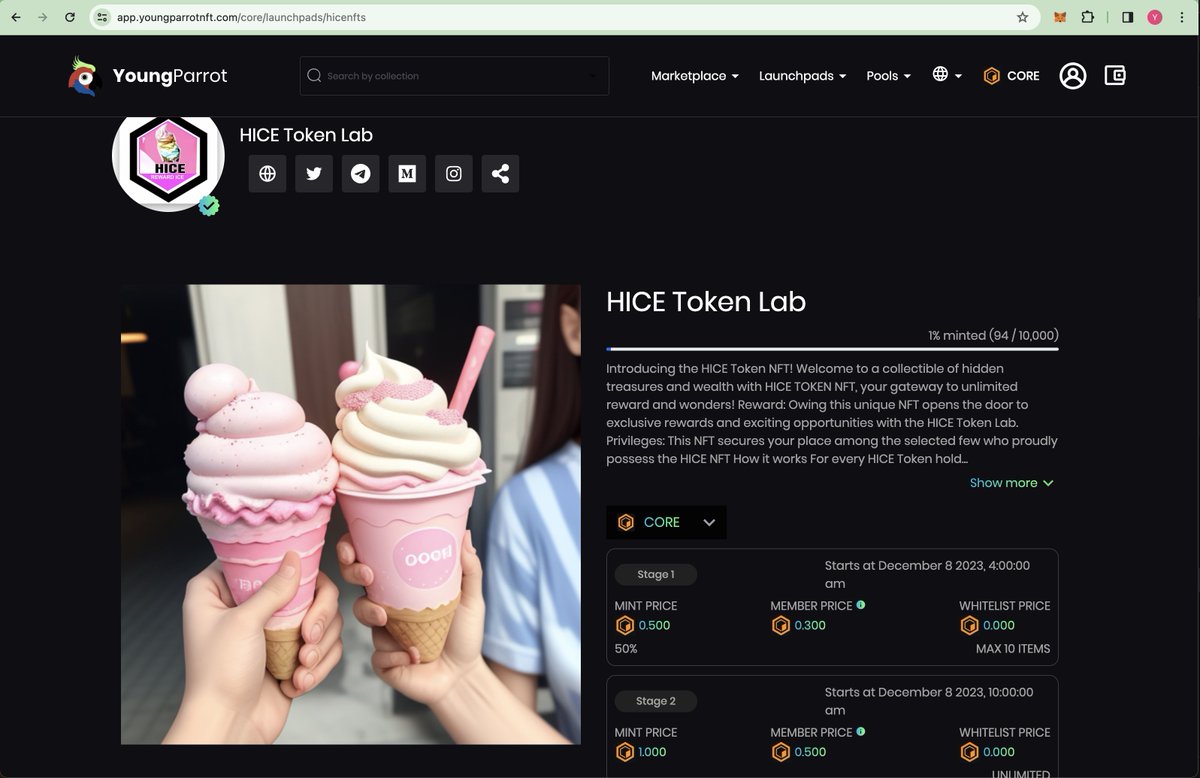The image size is (1200, 778).
Task: Visit the HICE Medium page
Action: [x=406, y=173]
